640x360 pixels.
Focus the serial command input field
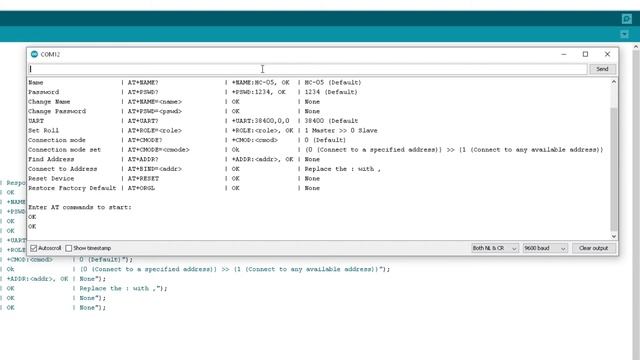(x=308, y=69)
